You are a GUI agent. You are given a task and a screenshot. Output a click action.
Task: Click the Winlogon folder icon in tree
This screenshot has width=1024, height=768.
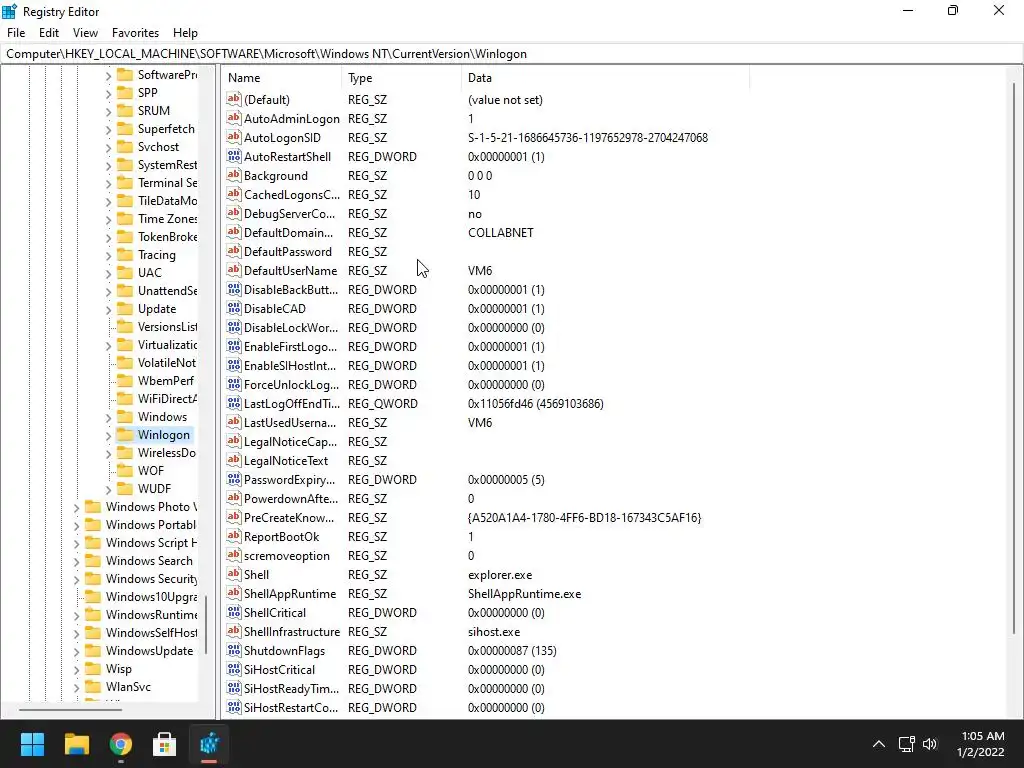click(125, 435)
